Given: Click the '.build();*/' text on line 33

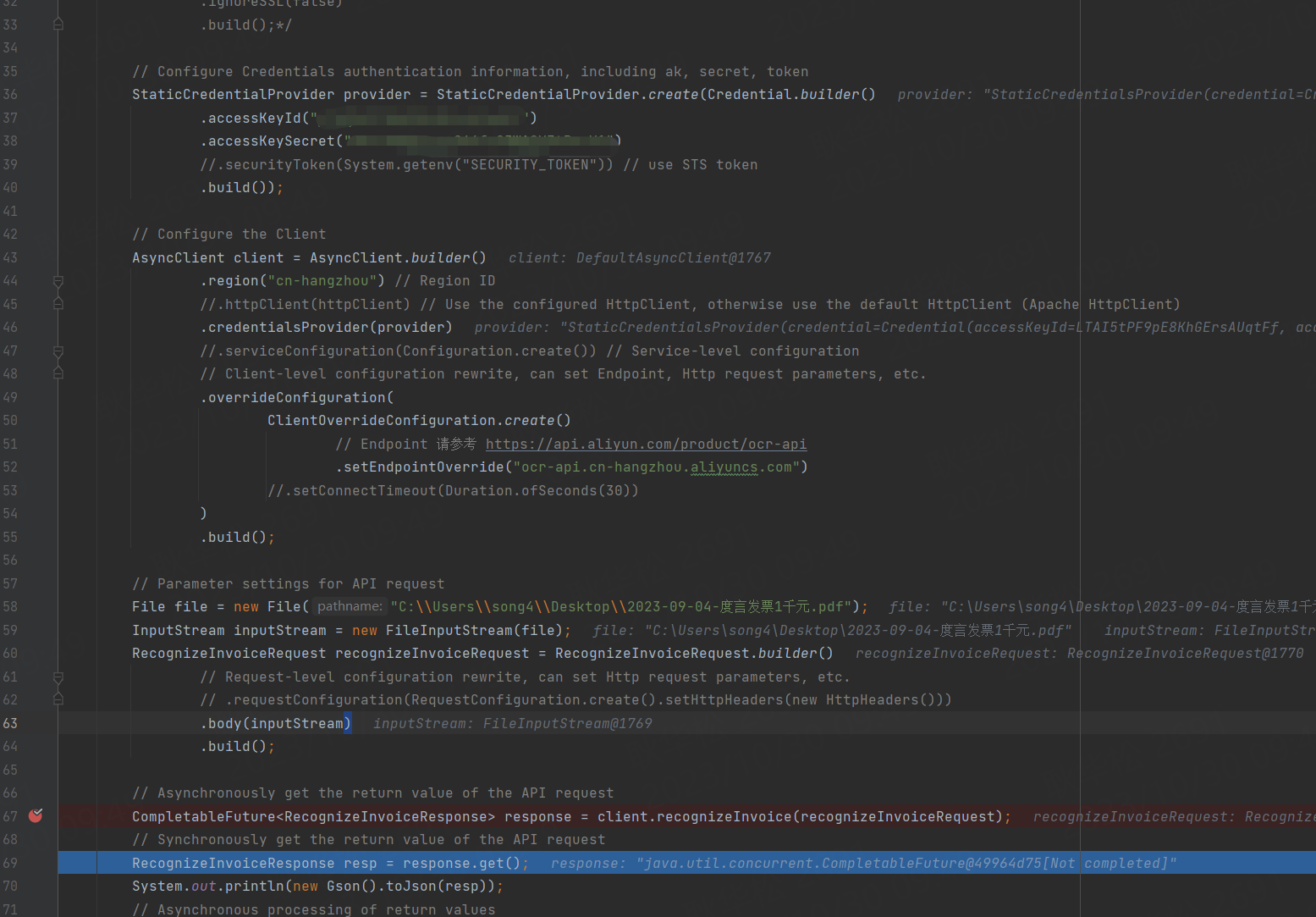Looking at the screenshot, I should coord(246,25).
